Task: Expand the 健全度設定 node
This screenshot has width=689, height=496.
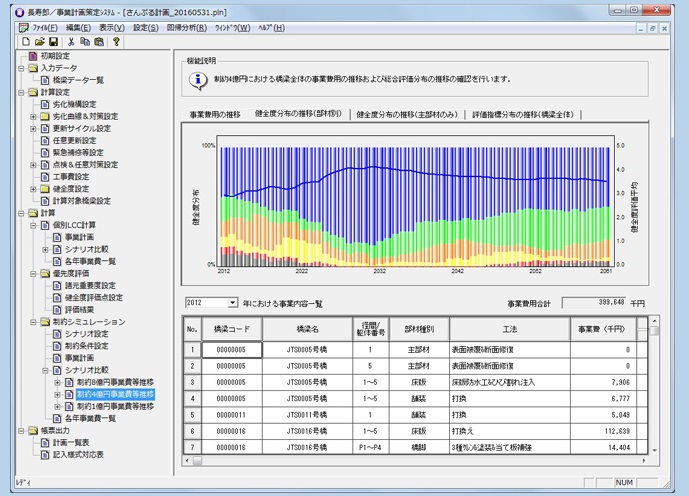Action: click(x=33, y=189)
